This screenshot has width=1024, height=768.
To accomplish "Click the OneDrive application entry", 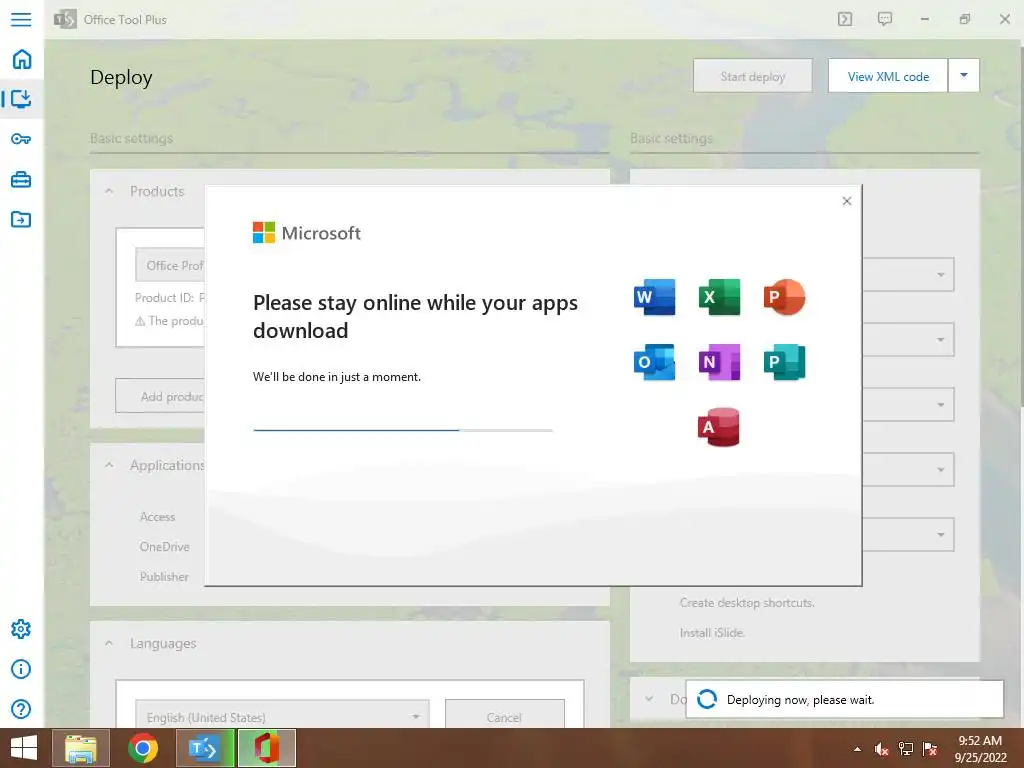I will click(x=165, y=547).
